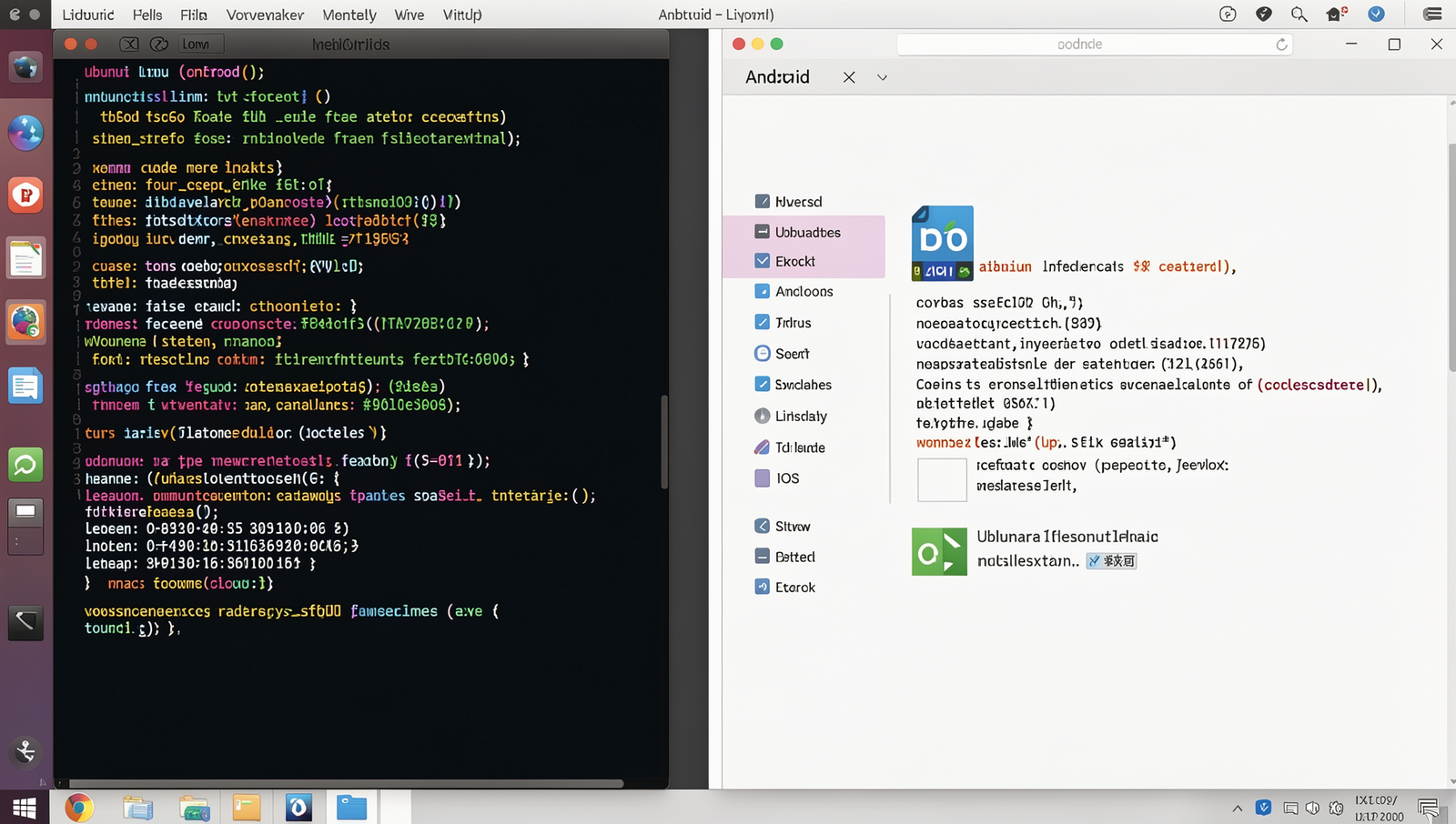1456x824 pixels.
Task: Select the Sttvw list item
Action: [783, 526]
